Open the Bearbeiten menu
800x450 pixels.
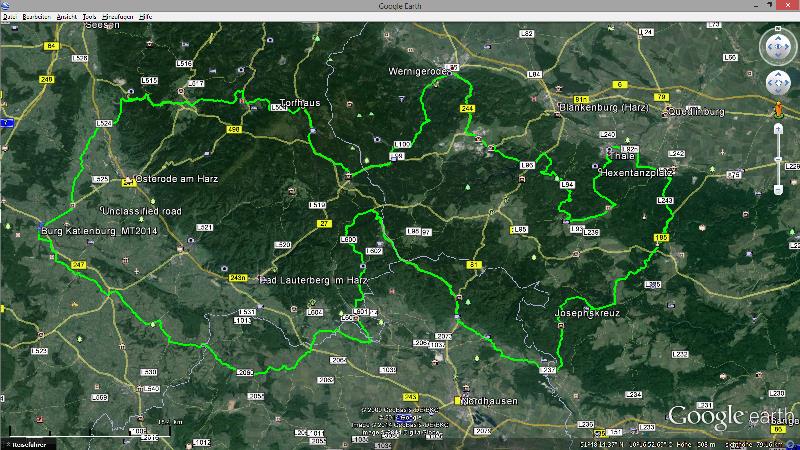click(37, 17)
